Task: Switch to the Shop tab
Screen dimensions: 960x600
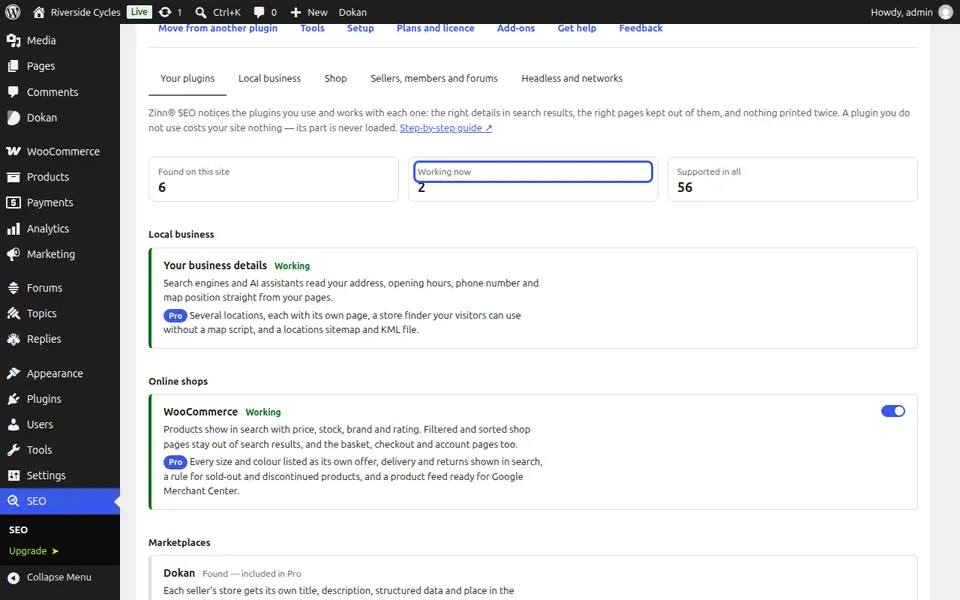Action: click(x=336, y=78)
